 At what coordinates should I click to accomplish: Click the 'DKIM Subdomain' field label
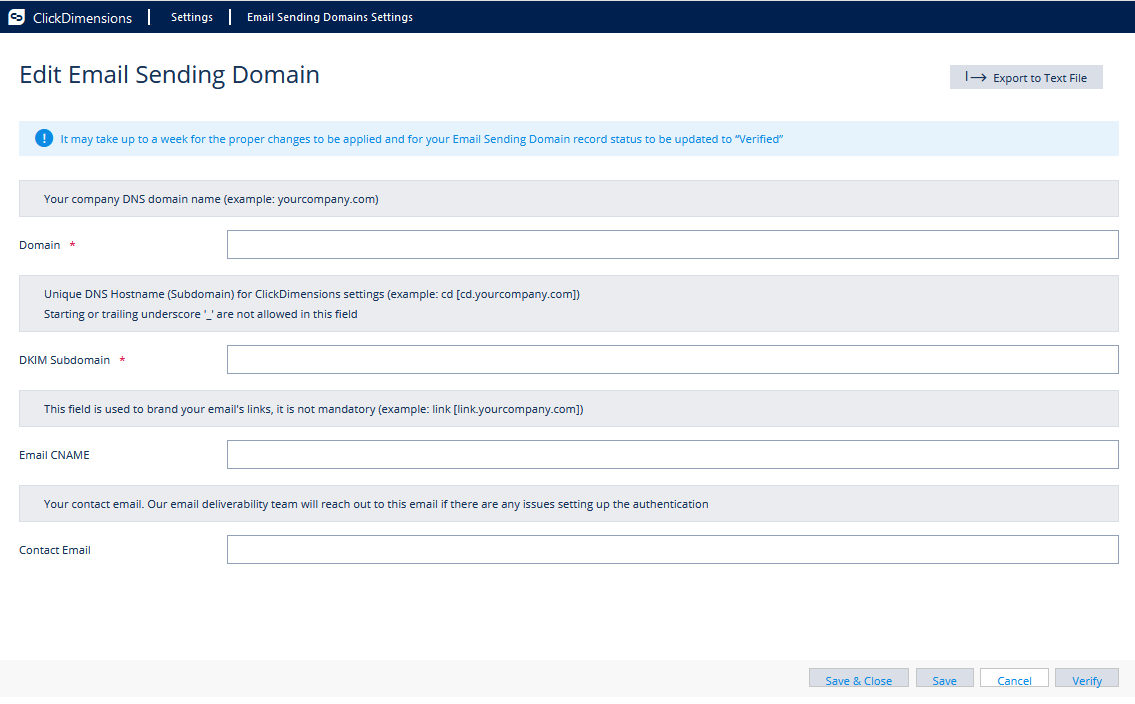64,360
